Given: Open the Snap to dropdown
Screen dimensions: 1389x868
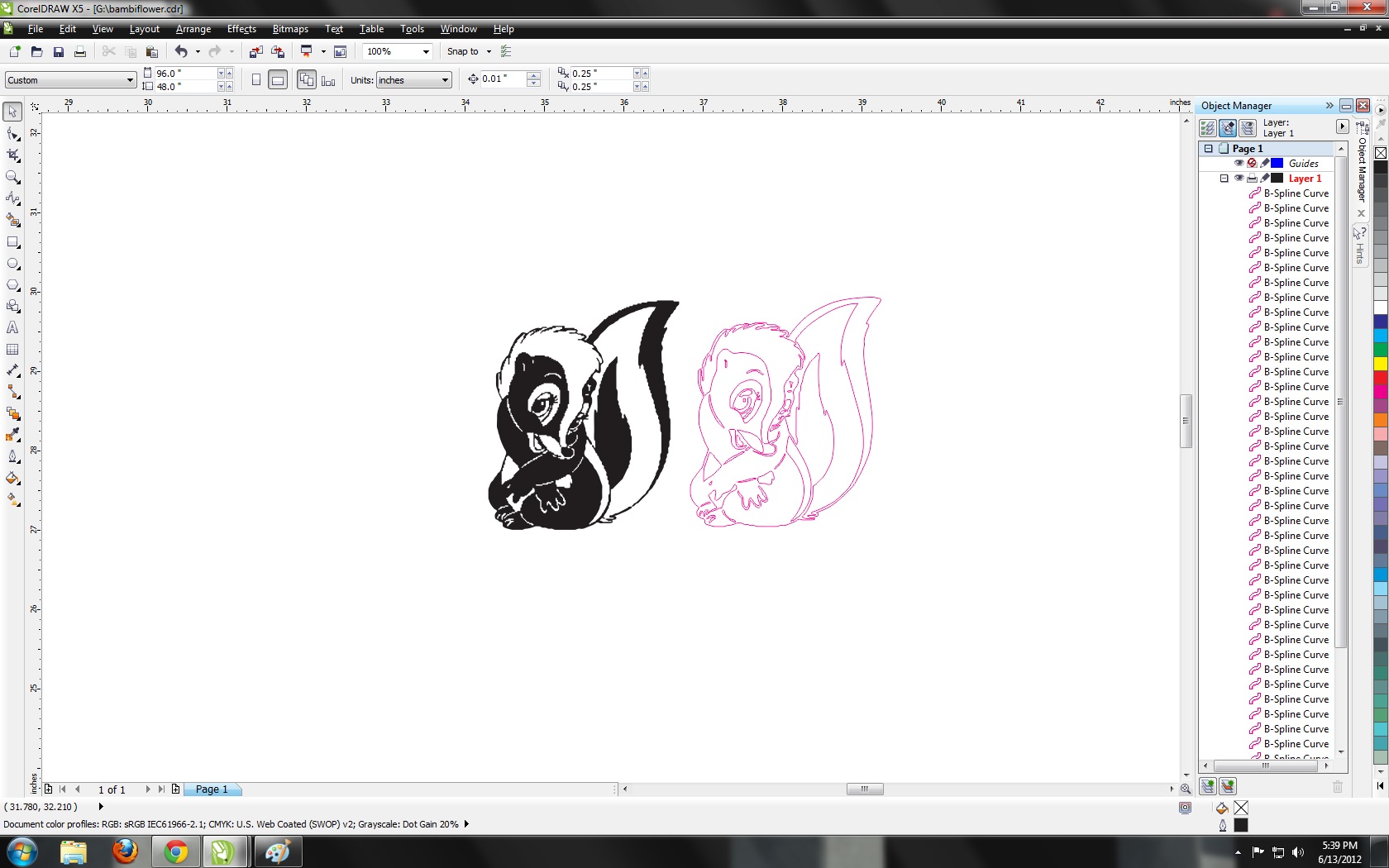Looking at the screenshot, I should [489, 51].
